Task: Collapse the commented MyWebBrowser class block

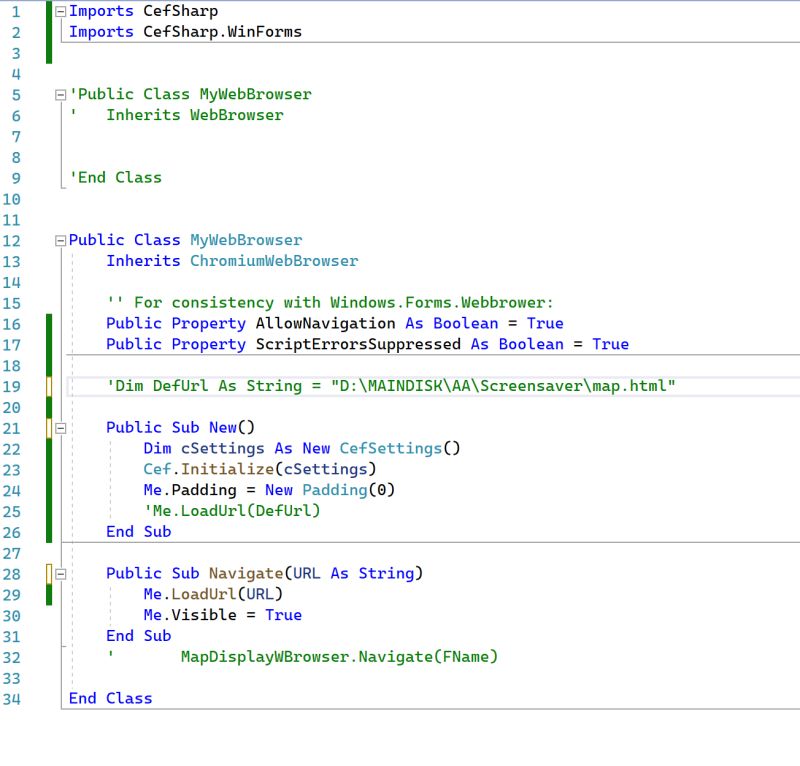Action: click(60, 94)
